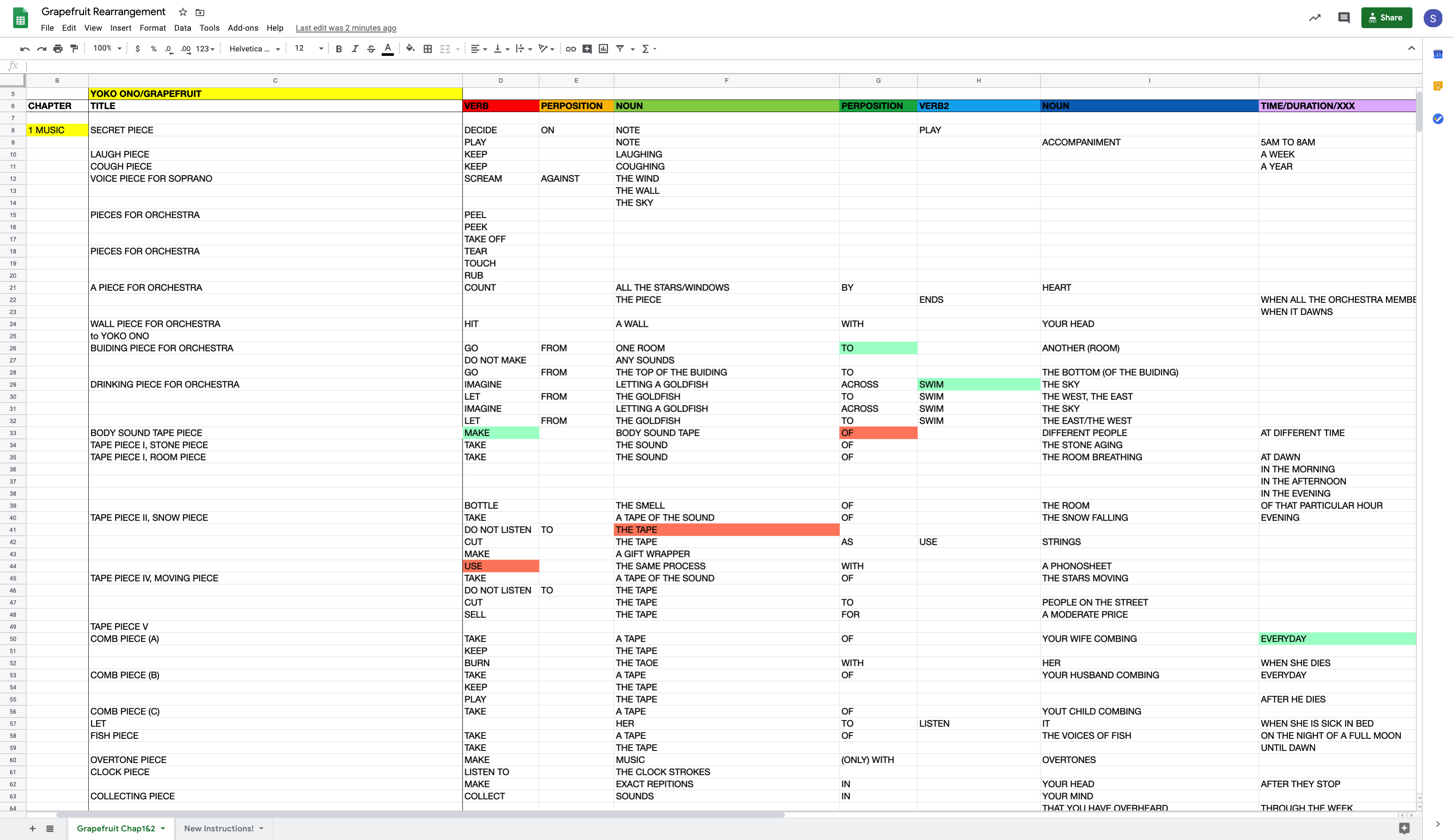
Task: Open the File menu
Action: pyautogui.click(x=47, y=28)
